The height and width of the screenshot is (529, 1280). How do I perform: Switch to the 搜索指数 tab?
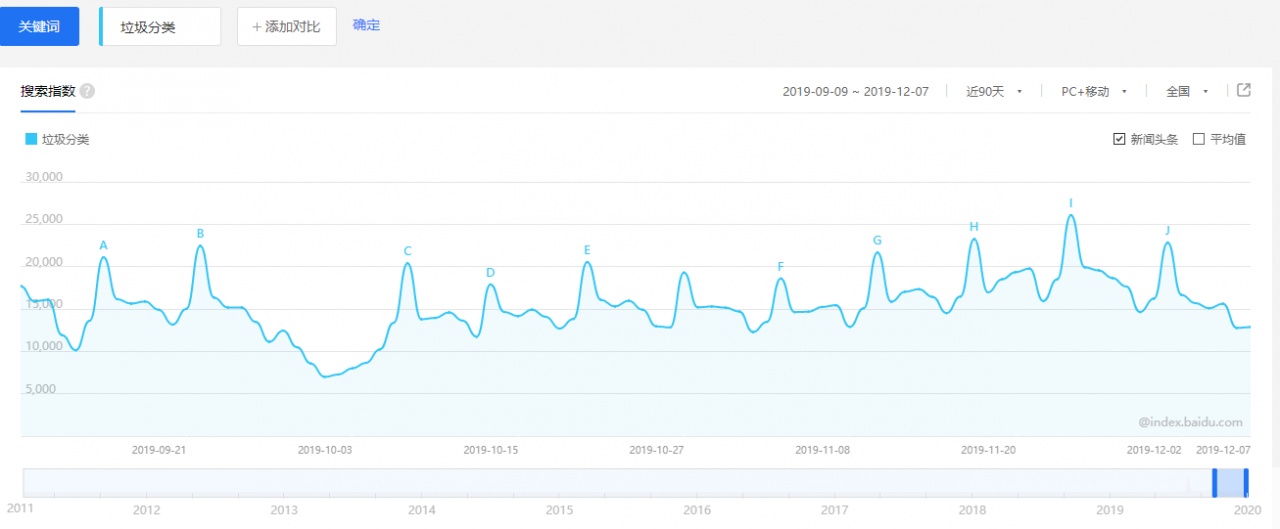click(48, 91)
